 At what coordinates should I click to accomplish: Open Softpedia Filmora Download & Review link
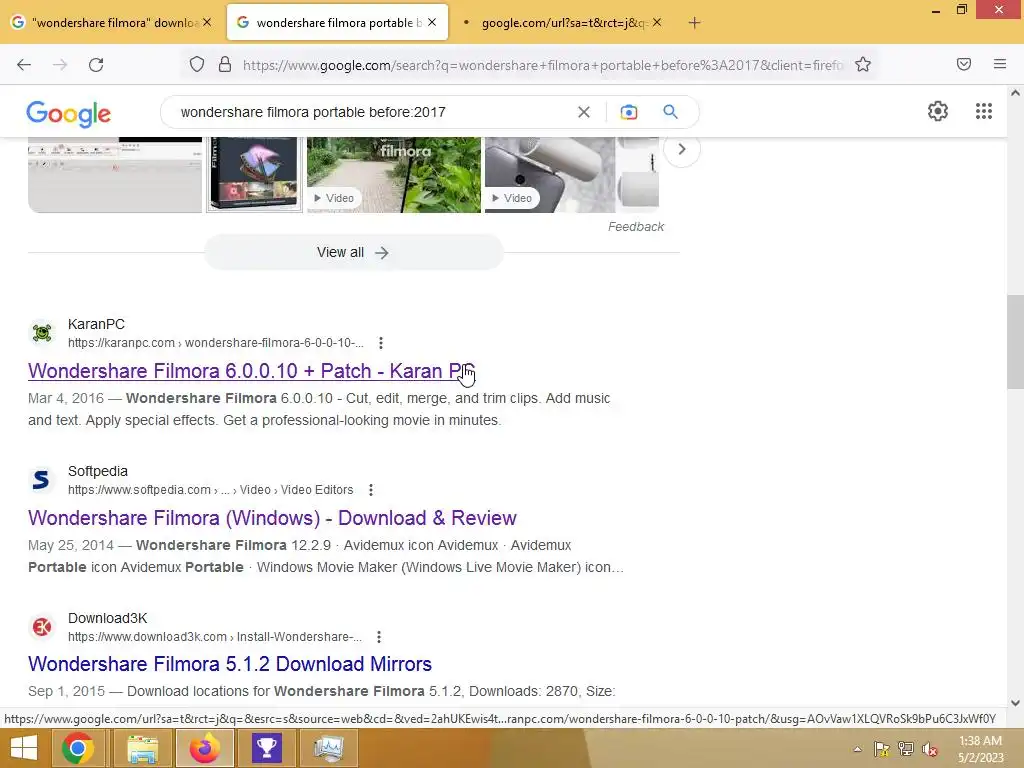272,518
